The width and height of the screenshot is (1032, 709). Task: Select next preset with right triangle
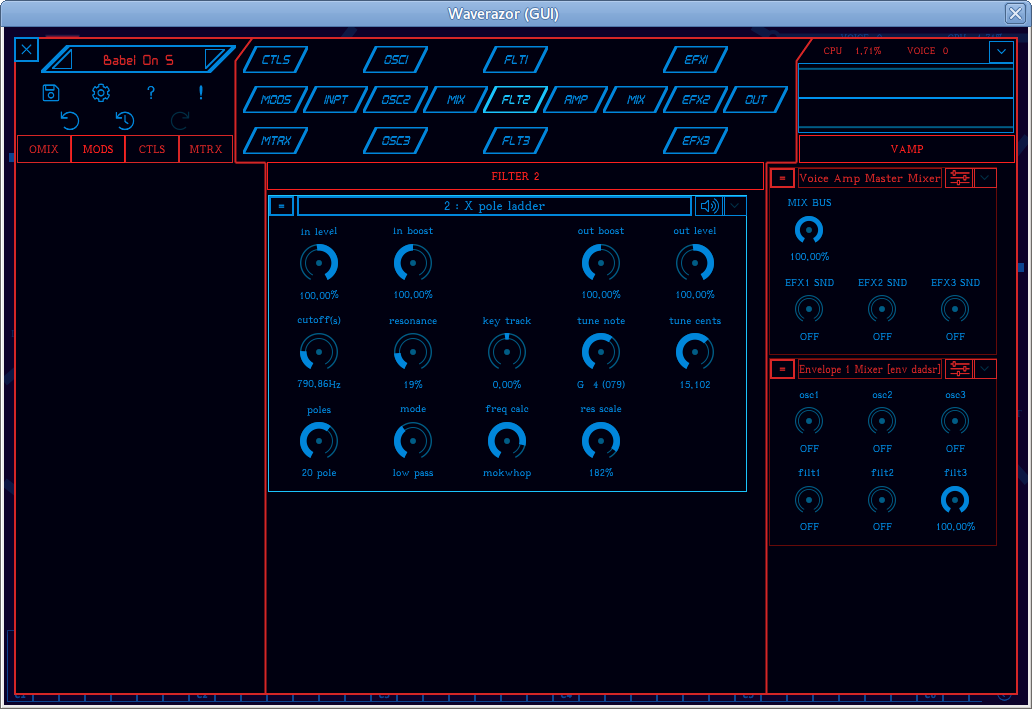(214, 59)
